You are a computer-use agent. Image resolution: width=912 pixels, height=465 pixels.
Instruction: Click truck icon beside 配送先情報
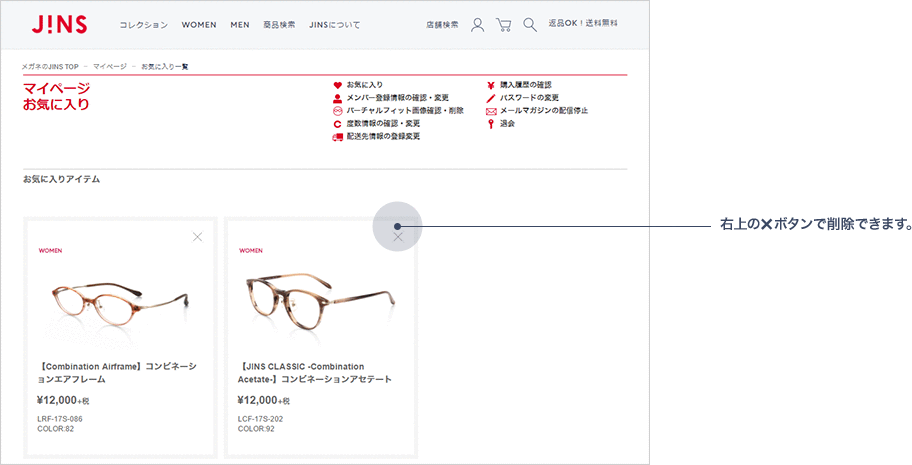(x=337, y=137)
